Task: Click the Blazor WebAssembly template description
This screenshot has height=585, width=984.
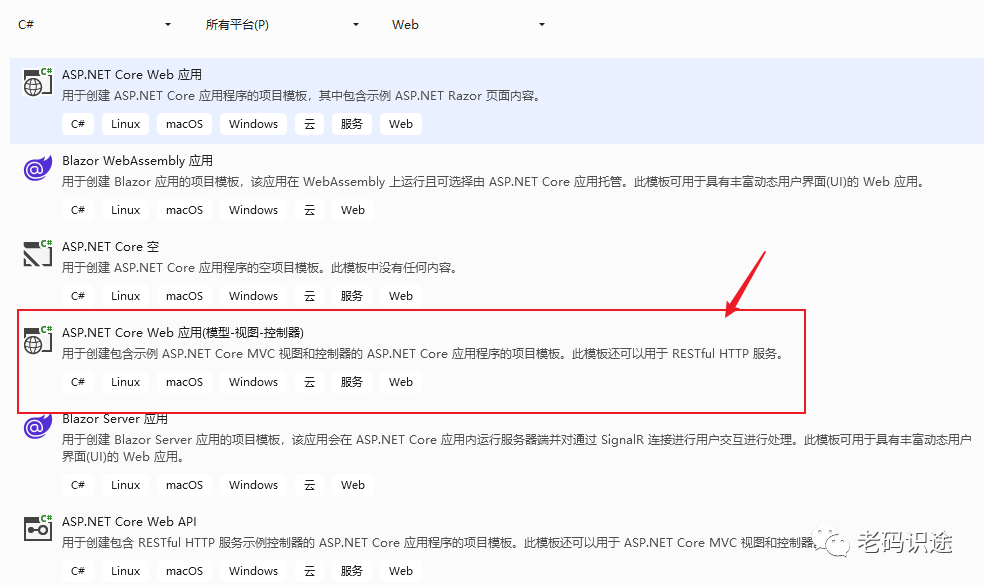Action: click(494, 182)
